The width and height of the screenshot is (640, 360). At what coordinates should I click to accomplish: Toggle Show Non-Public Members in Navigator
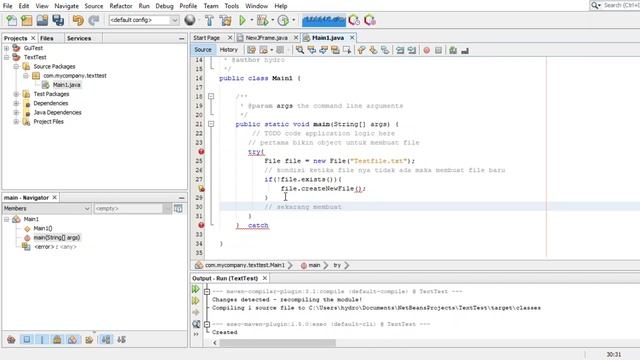coord(57,340)
